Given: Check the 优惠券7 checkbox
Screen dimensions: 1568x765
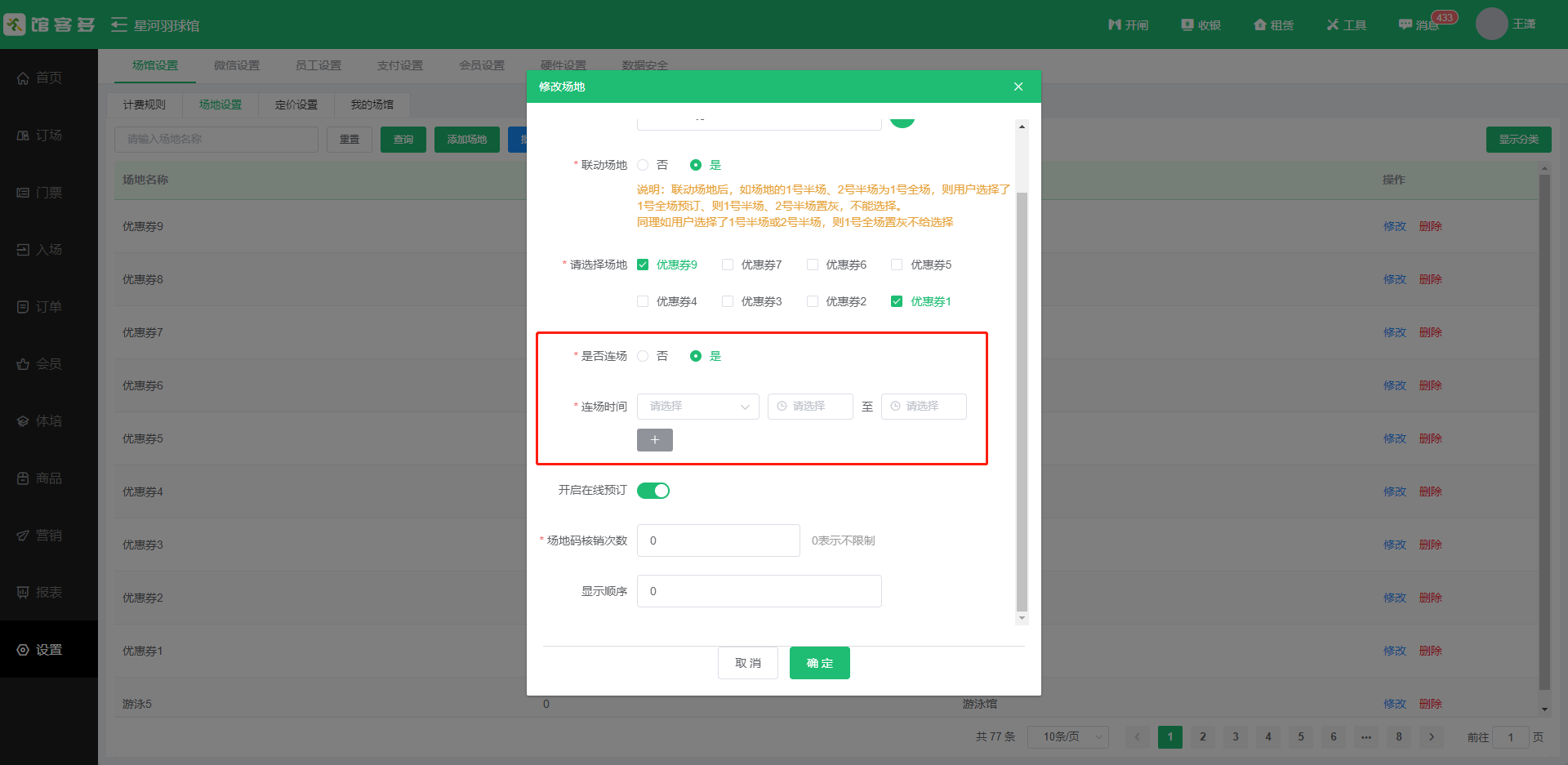Looking at the screenshot, I should click(728, 265).
